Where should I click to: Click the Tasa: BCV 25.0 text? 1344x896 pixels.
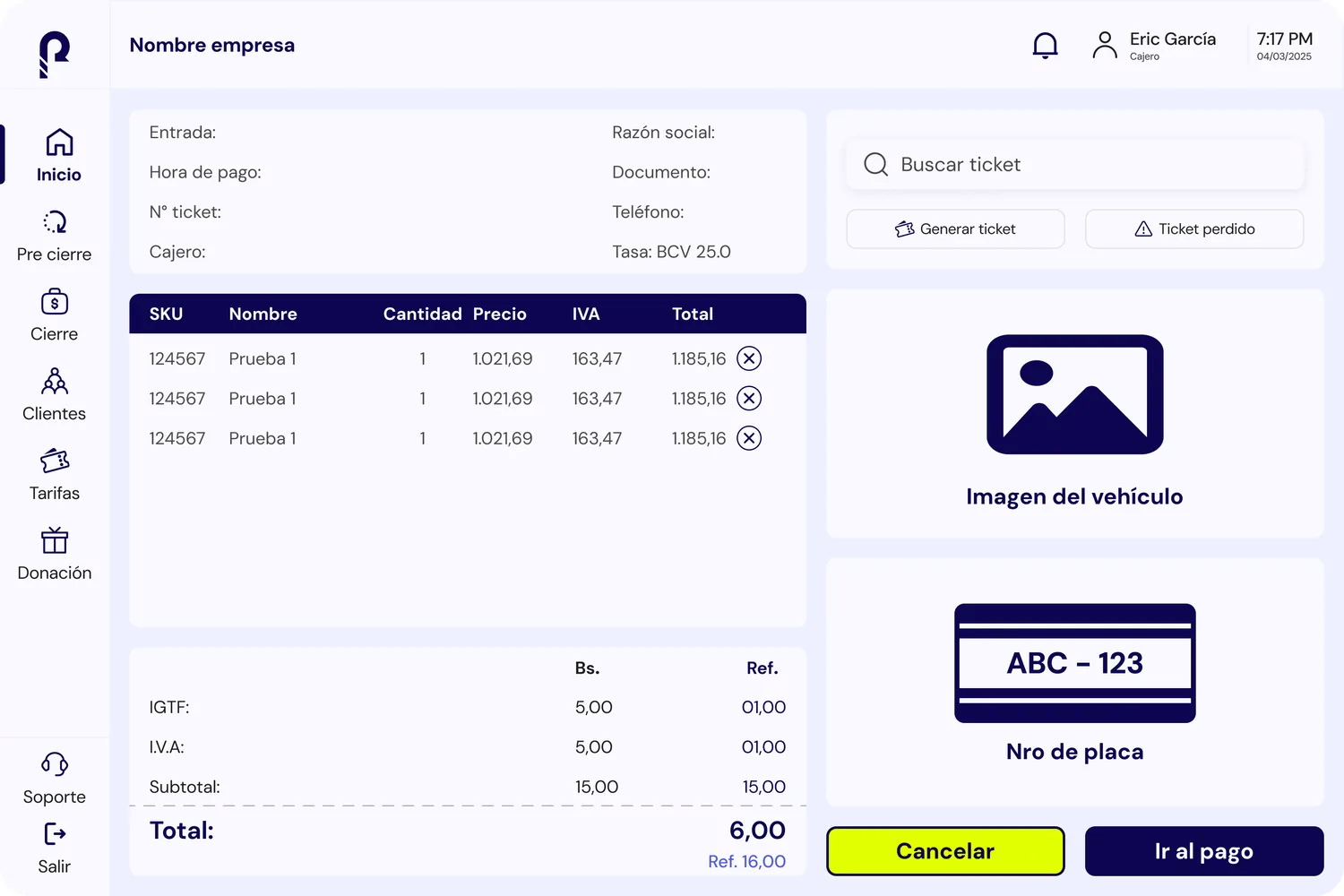coord(671,252)
